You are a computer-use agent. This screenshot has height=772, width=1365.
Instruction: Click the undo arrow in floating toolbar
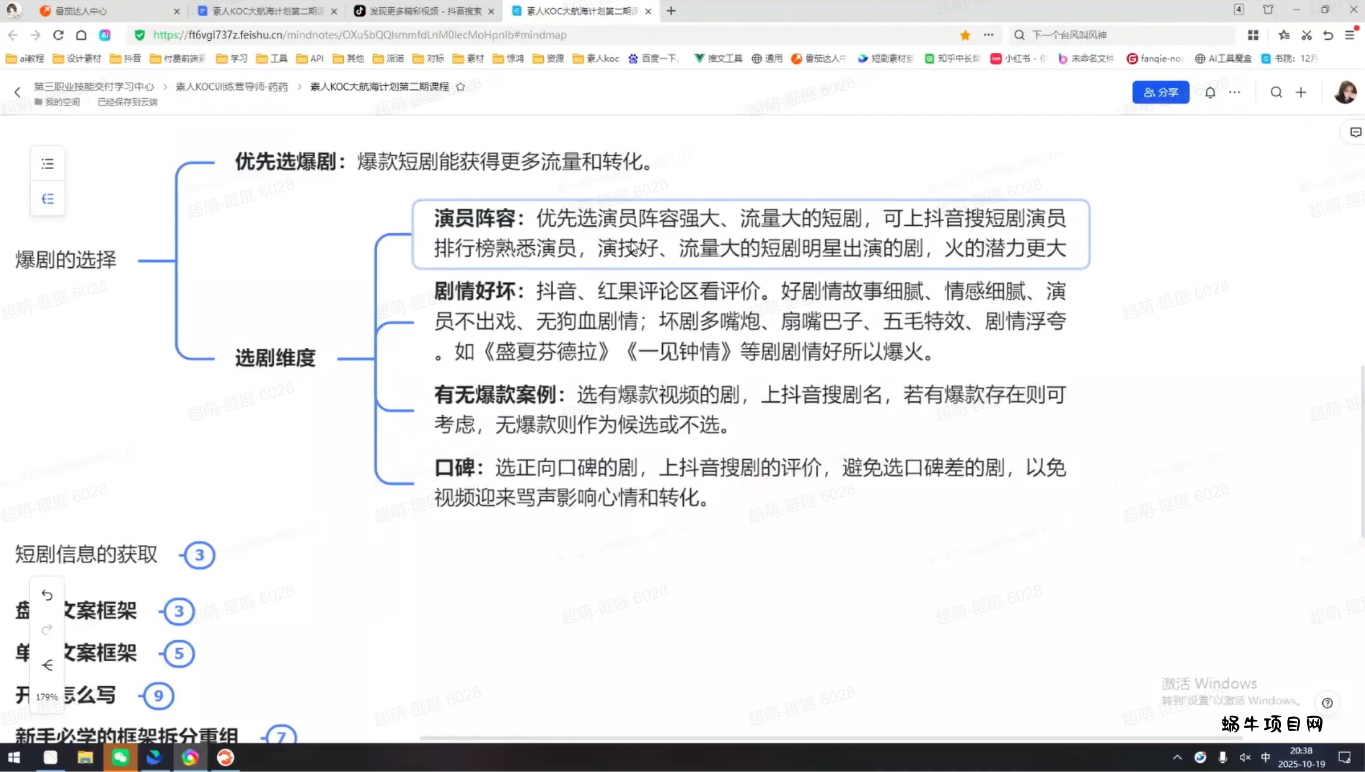click(x=47, y=596)
